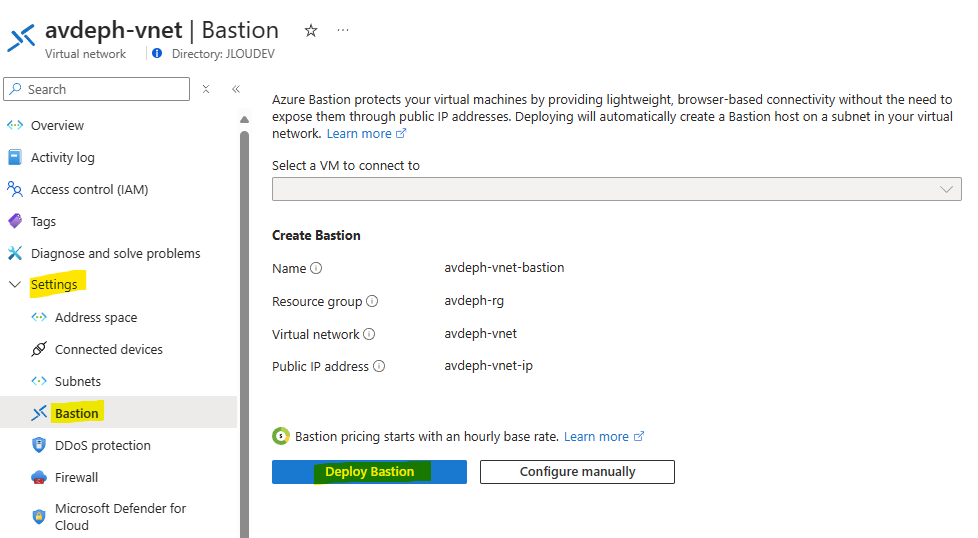Screen dimensions: 978x538
Task: Click inside the sidebar Search field
Action: click(97, 89)
